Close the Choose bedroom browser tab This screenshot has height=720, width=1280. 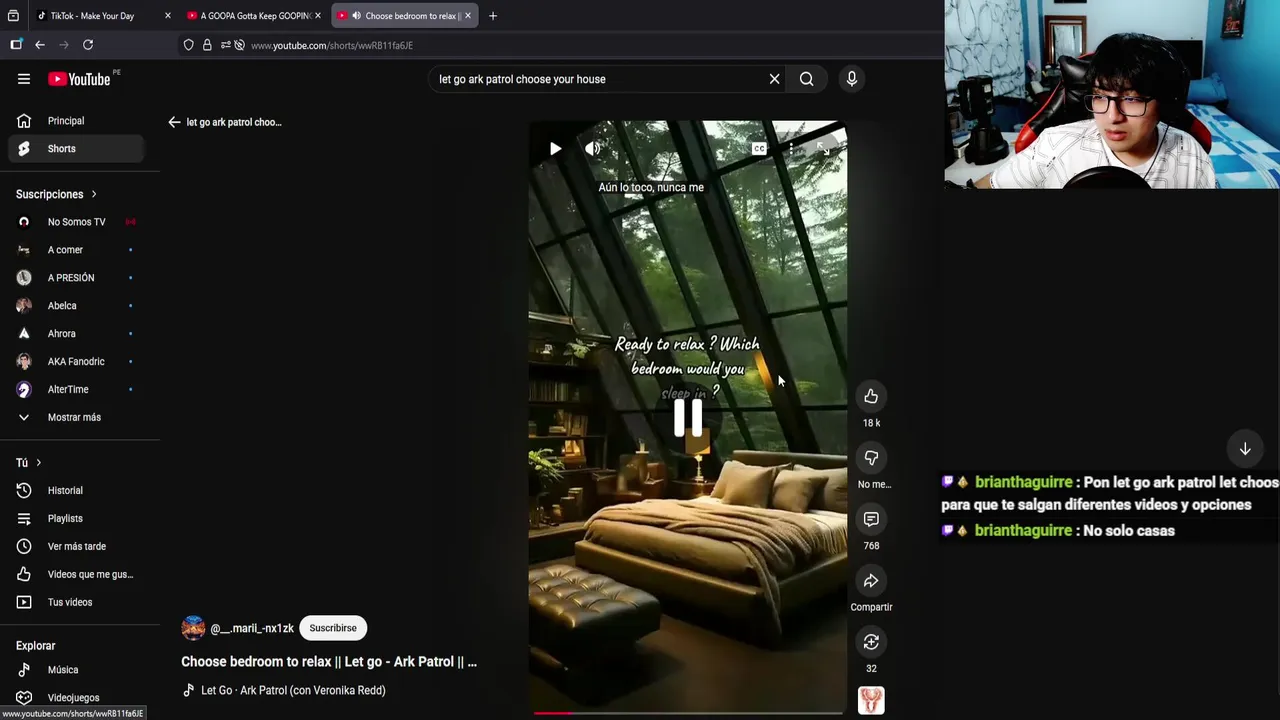466,16
